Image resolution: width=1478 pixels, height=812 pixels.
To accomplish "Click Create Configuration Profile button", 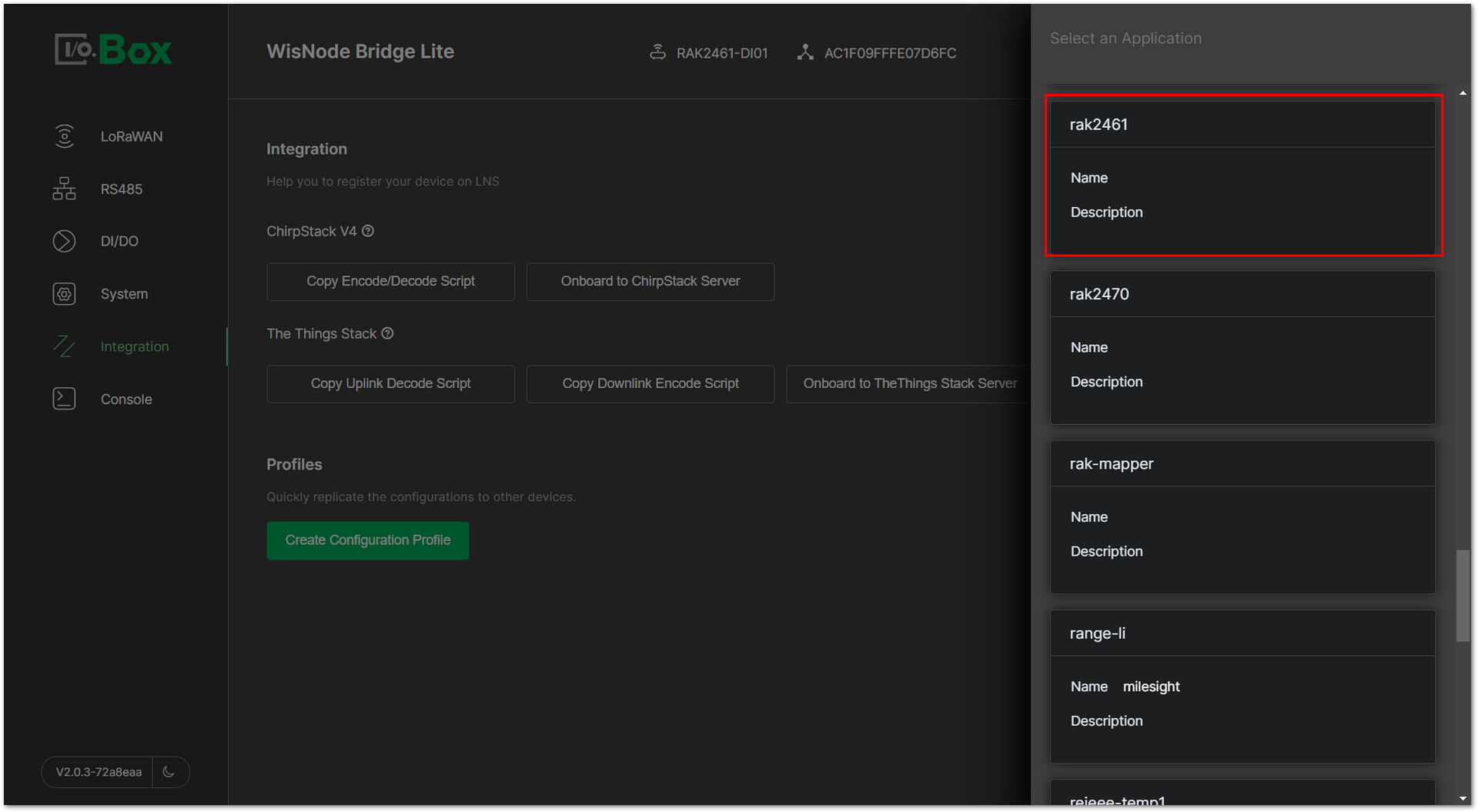I will [368, 540].
